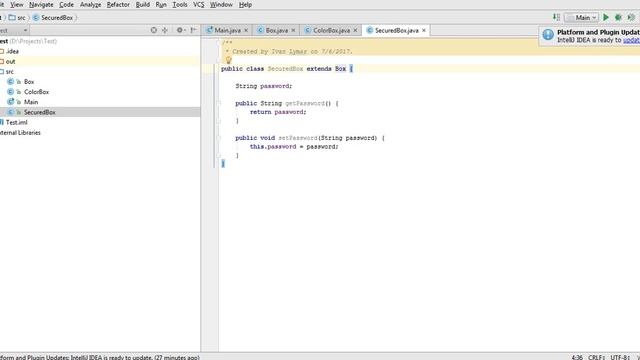Run the Main configuration with the green play icon
Image resolution: width=640 pixels, height=360 pixels.
pyautogui.click(x=606, y=18)
